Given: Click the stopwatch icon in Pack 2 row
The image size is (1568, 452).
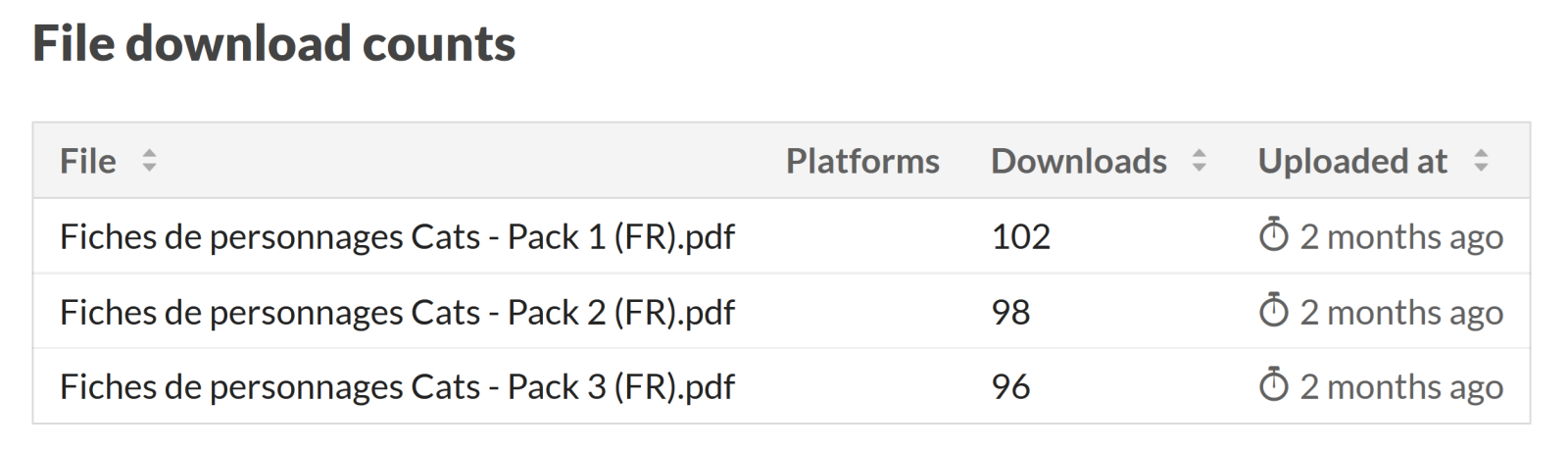Looking at the screenshot, I should click(x=1273, y=312).
